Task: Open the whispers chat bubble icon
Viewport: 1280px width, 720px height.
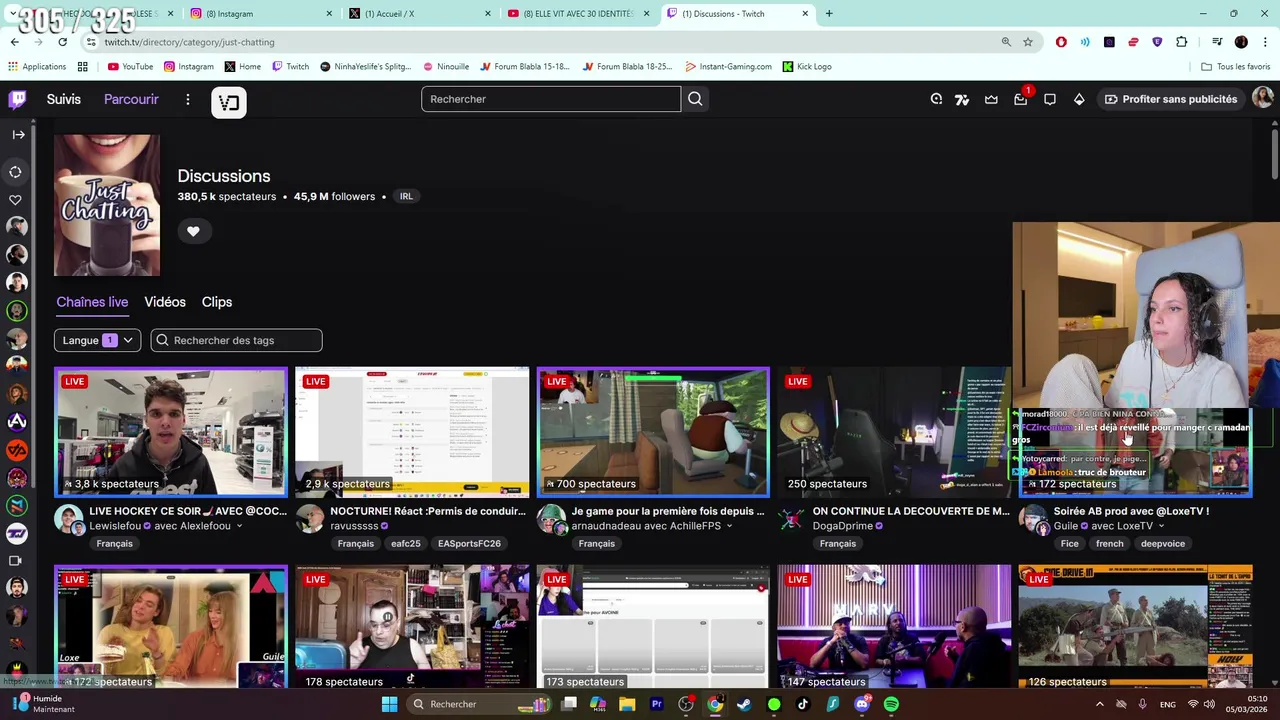Action: [1050, 99]
